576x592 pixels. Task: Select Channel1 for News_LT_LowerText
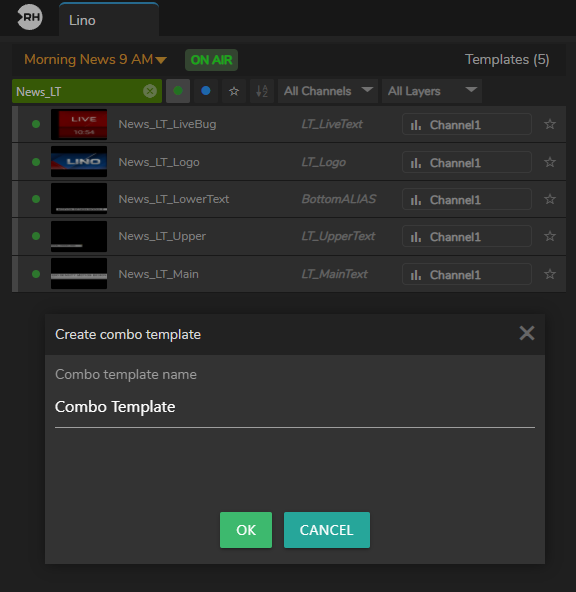[x=467, y=199]
